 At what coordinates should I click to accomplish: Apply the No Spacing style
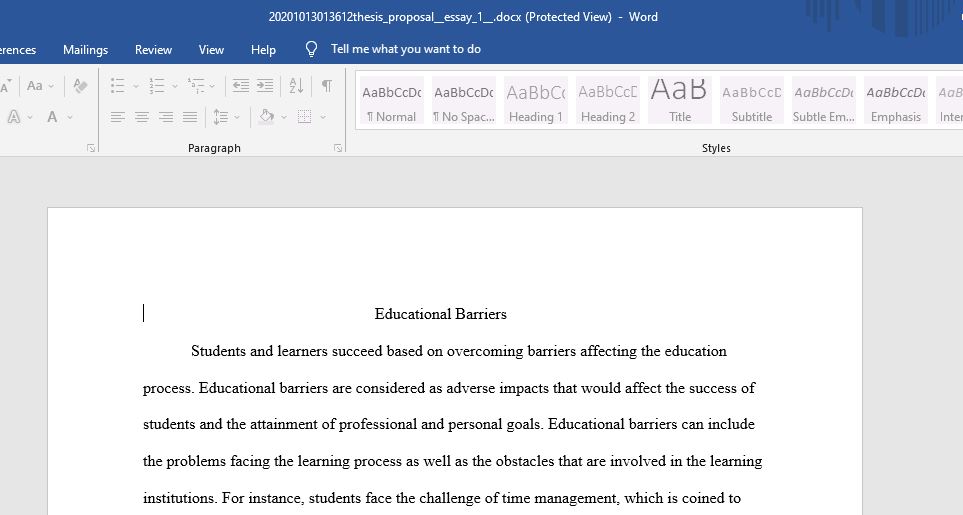coord(464,101)
